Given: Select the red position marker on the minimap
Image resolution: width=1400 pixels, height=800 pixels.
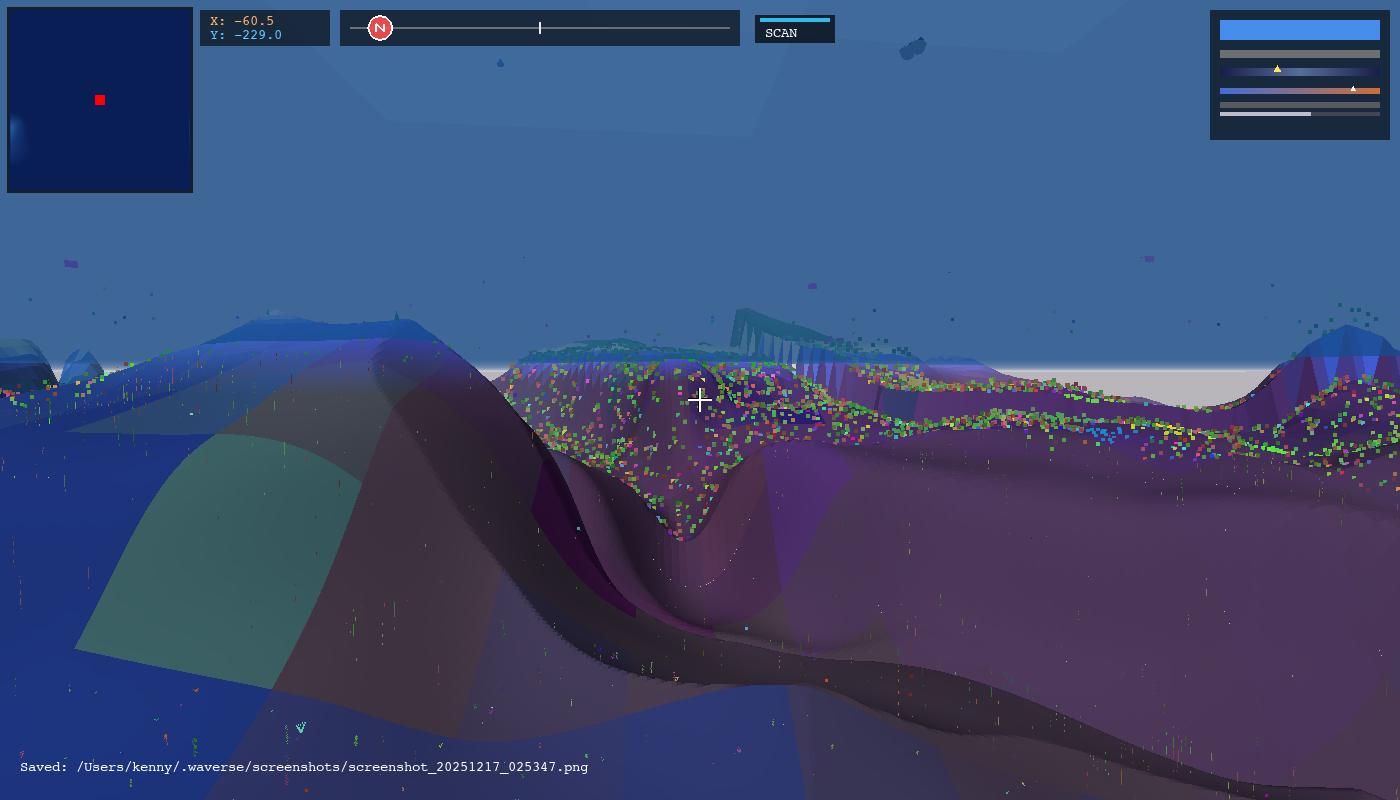Looking at the screenshot, I should pos(99,100).
